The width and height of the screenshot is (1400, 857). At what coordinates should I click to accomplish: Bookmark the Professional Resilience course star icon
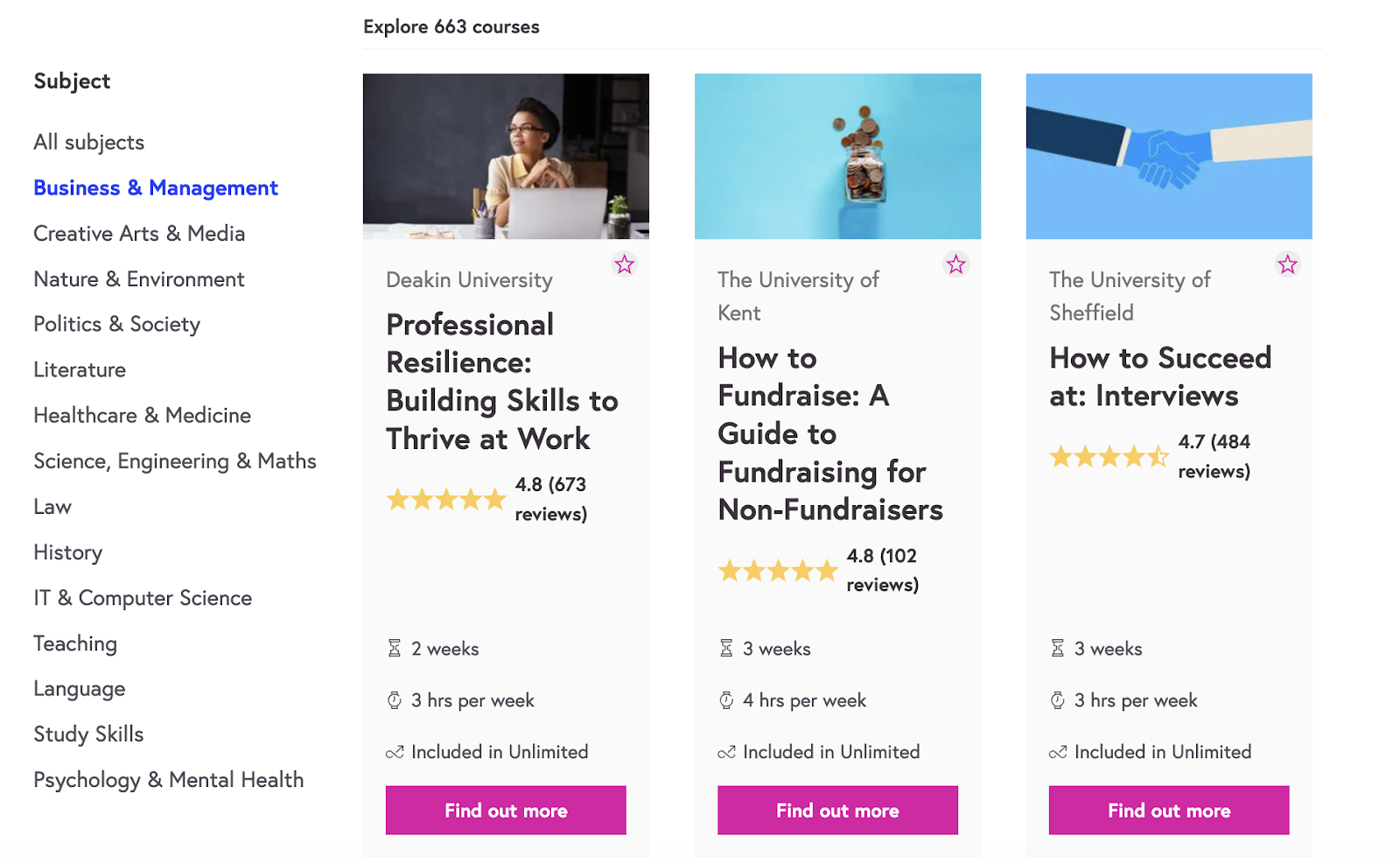tap(624, 264)
